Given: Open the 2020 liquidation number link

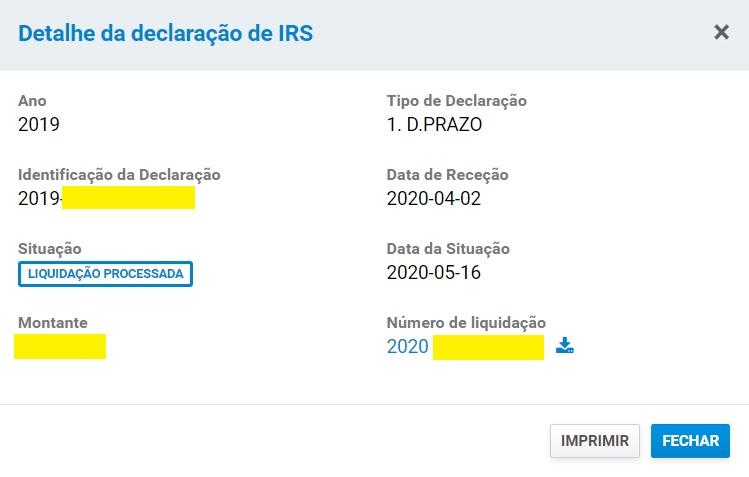Looking at the screenshot, I should pos(408,347).
